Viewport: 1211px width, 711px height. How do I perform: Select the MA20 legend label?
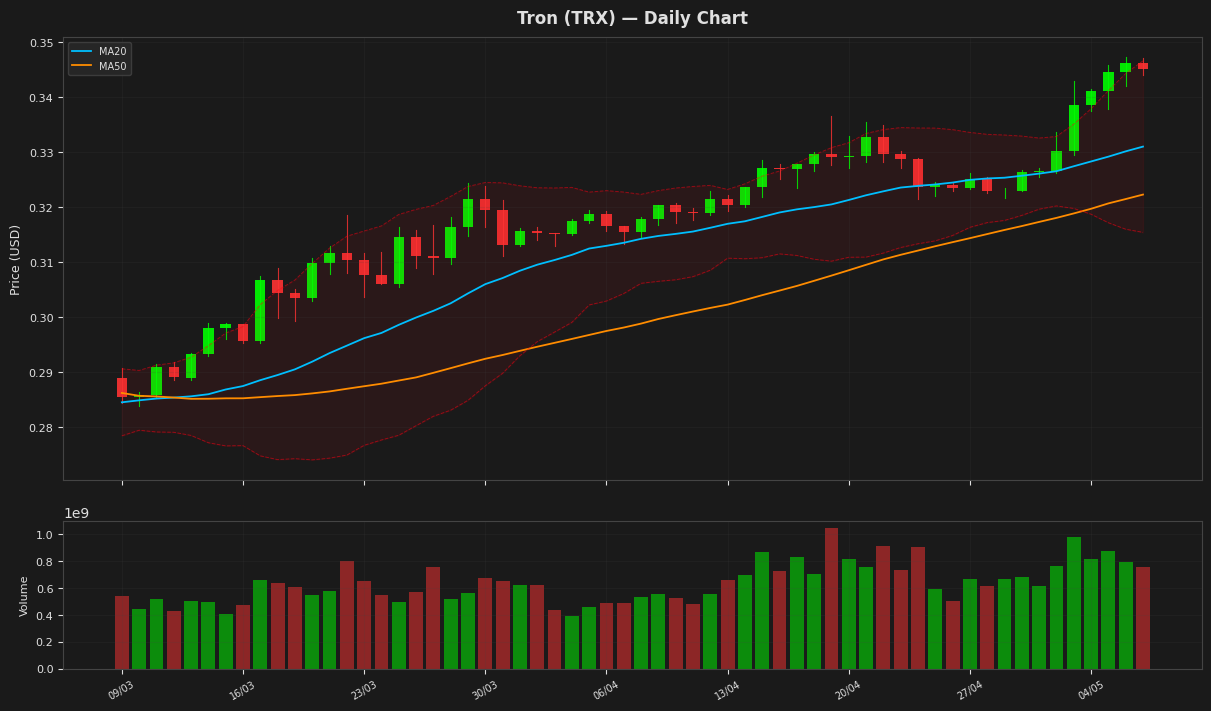click(112, 52)
